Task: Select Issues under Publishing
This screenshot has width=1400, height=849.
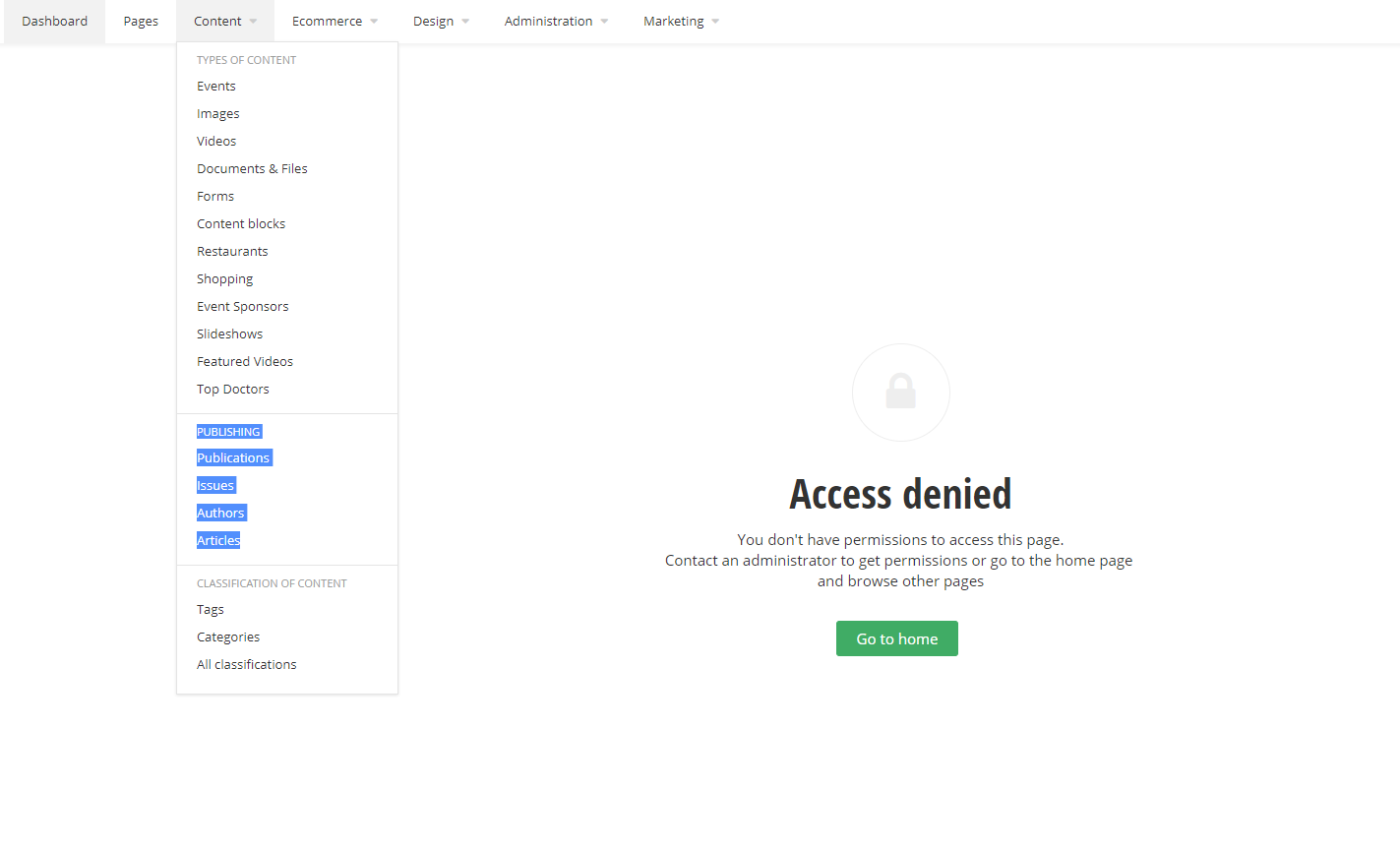Action: [x=215, y=486]
